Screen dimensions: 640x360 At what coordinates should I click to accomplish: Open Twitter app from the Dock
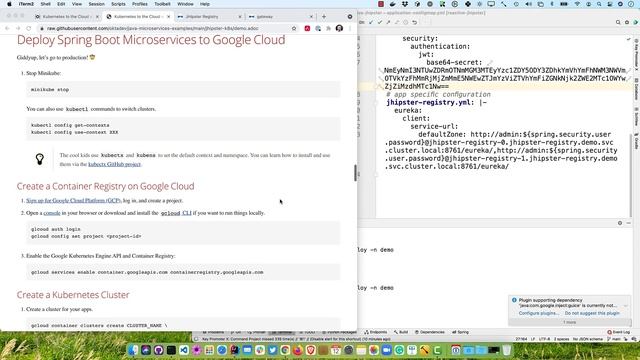tap(273, 350)
